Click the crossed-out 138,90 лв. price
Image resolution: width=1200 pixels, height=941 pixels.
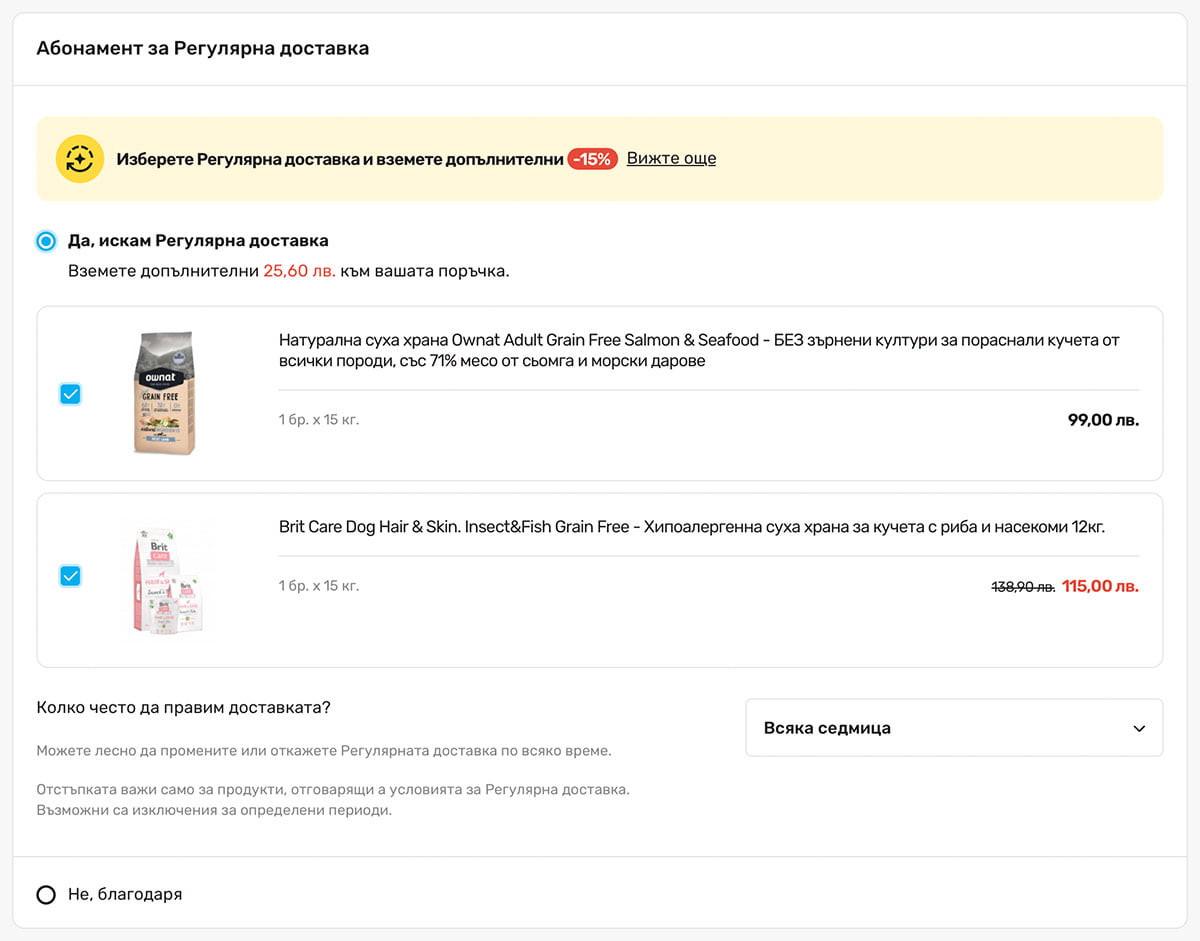(x=1022, y=587)
